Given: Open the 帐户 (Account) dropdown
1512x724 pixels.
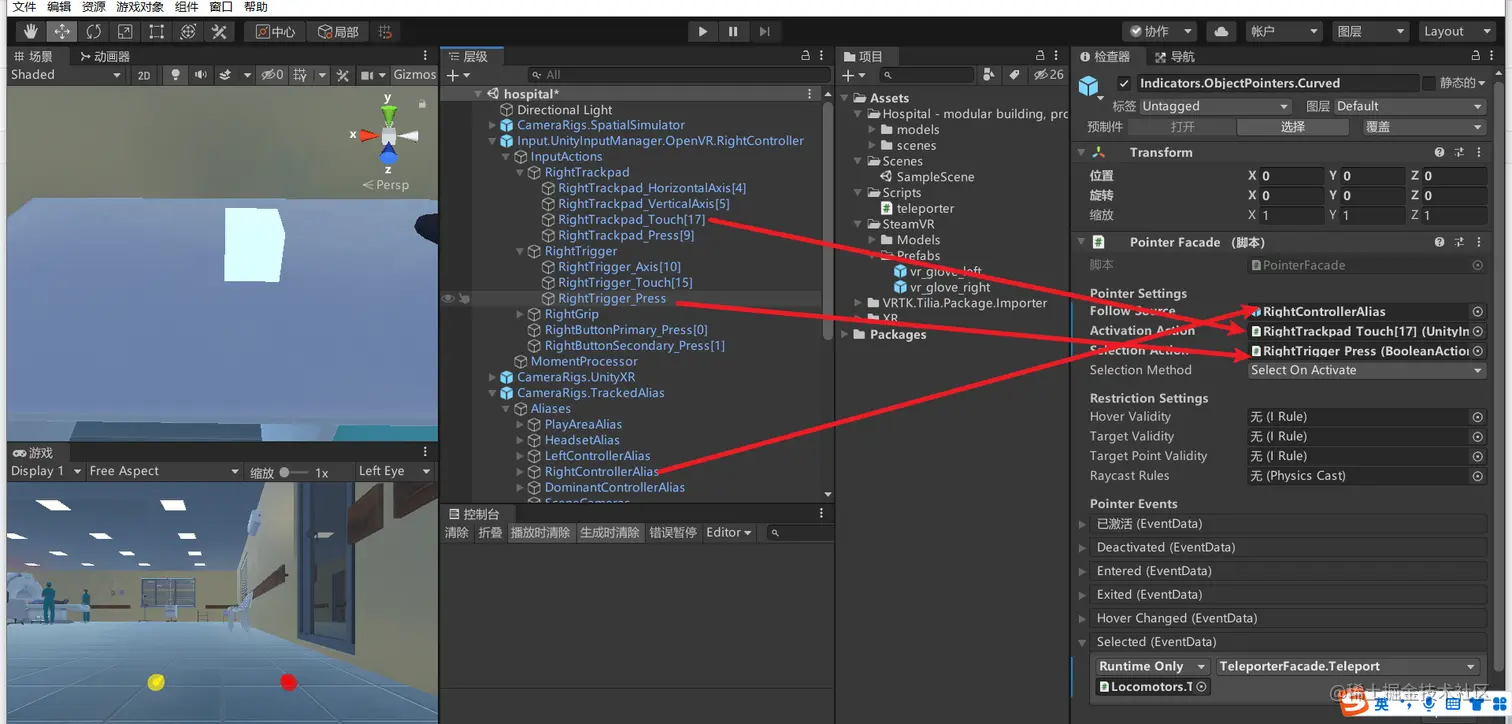Looking at the screenshot, I should (1285, 31).
